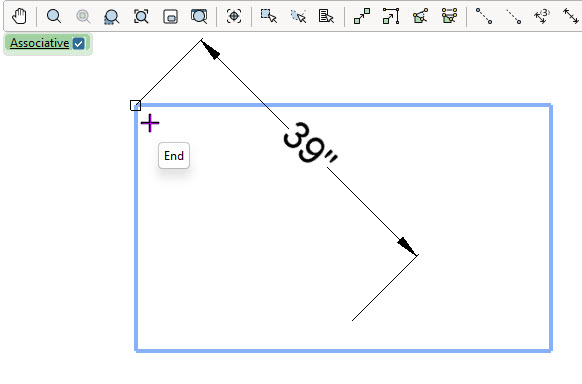582x384 pixels.
Task: Choose the zoom window selection tool
Action: click(x=111, y=17)
